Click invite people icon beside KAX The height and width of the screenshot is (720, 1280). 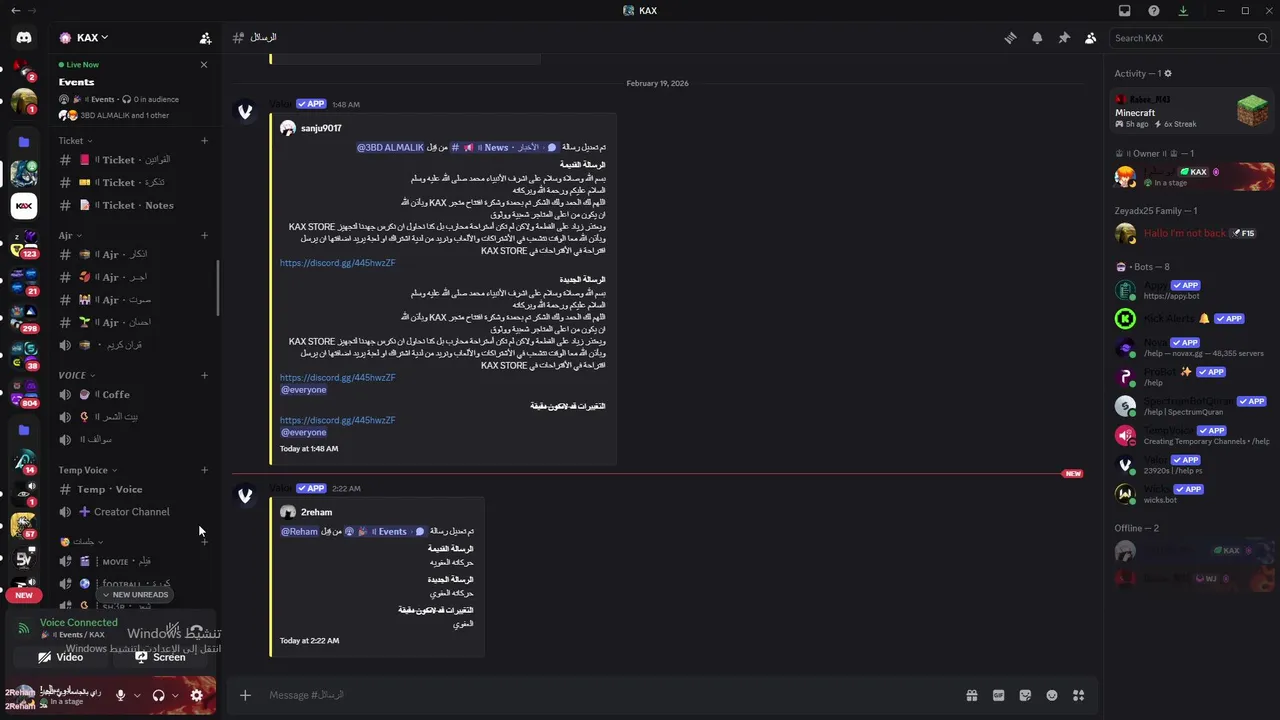(205, 38)
